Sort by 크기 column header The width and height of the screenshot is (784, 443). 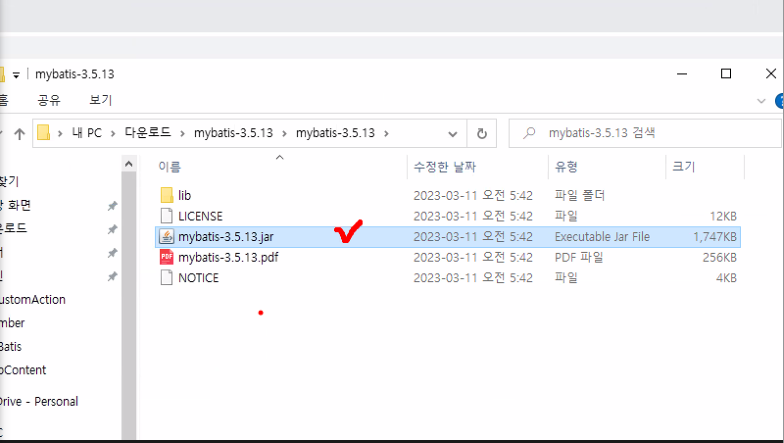[684, 166]
